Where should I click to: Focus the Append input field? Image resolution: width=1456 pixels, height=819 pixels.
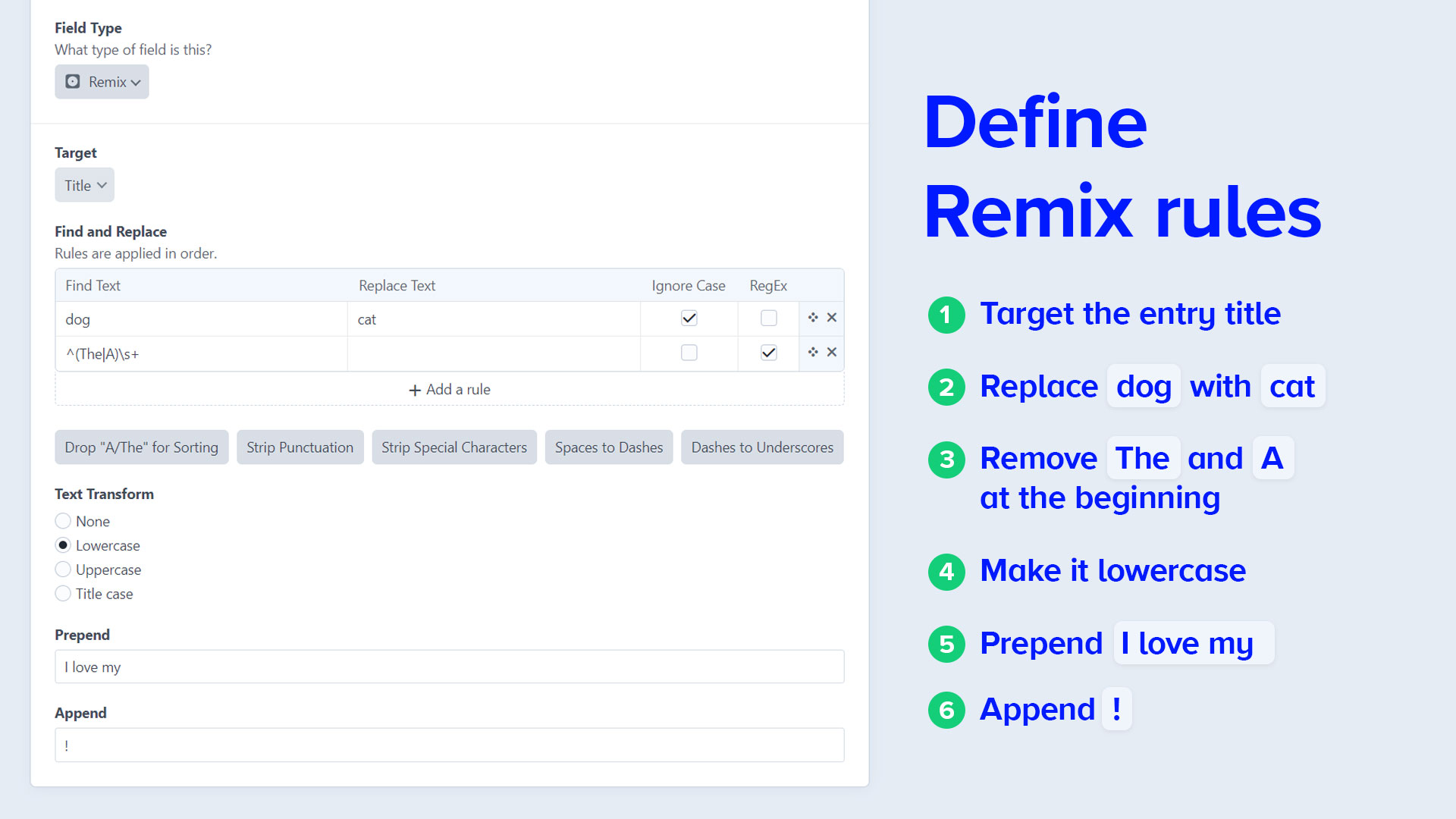449,745
